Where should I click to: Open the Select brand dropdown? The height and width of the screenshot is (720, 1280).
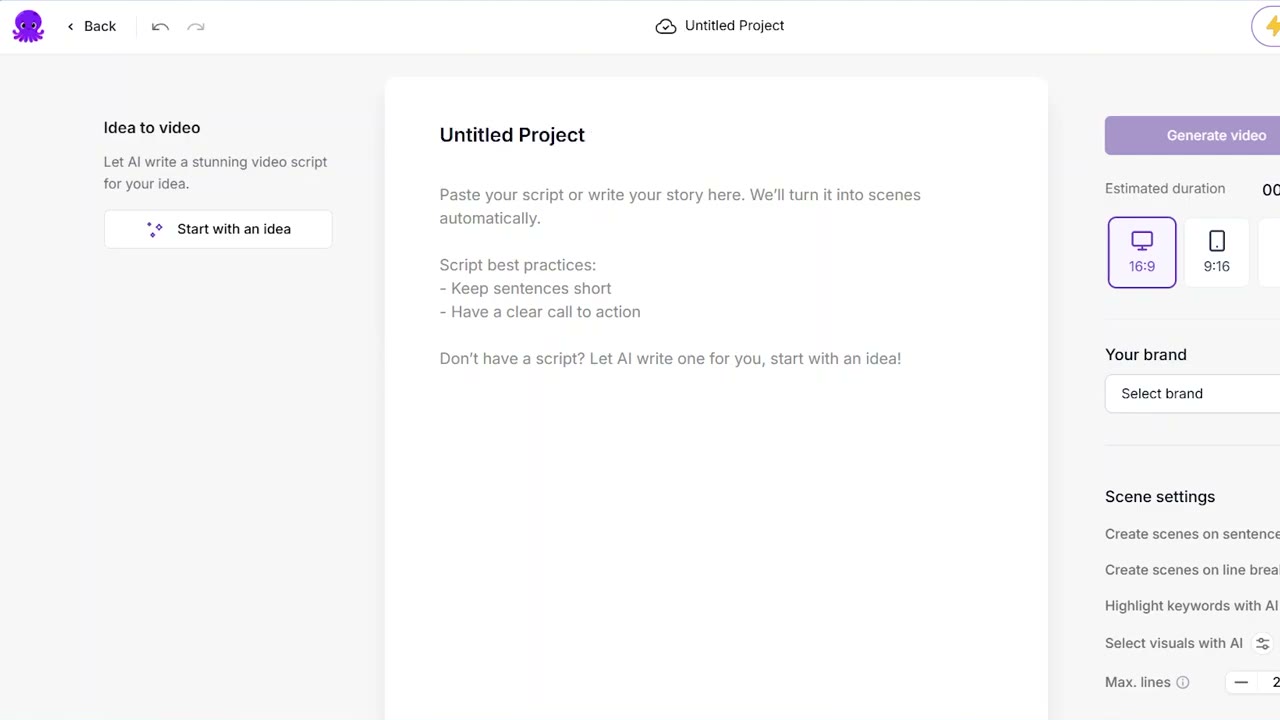pyautogui.click(x=1192, y=393)
